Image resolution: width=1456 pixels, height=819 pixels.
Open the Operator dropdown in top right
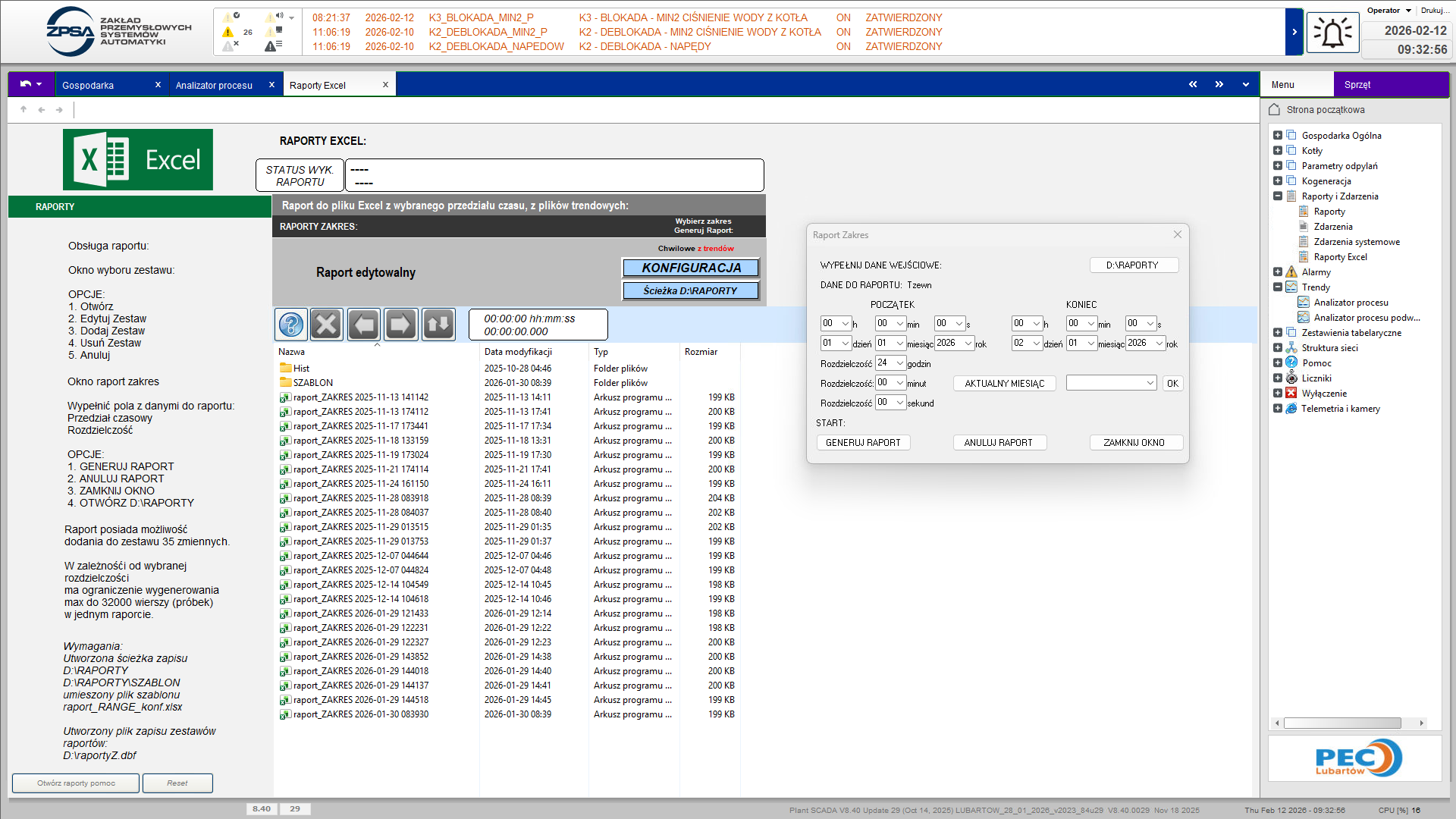(1408, 11)
